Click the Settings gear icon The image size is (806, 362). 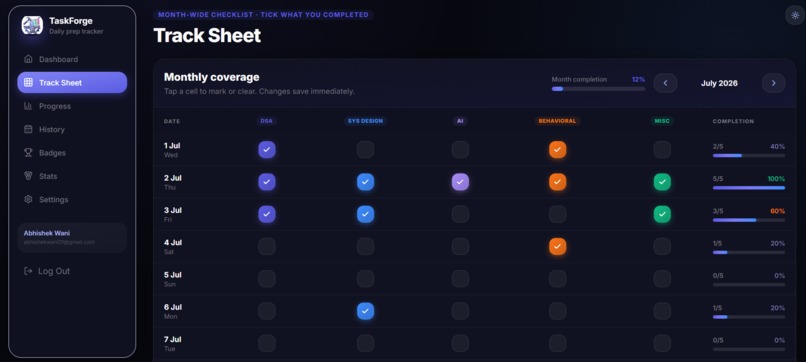click(29, 200)
